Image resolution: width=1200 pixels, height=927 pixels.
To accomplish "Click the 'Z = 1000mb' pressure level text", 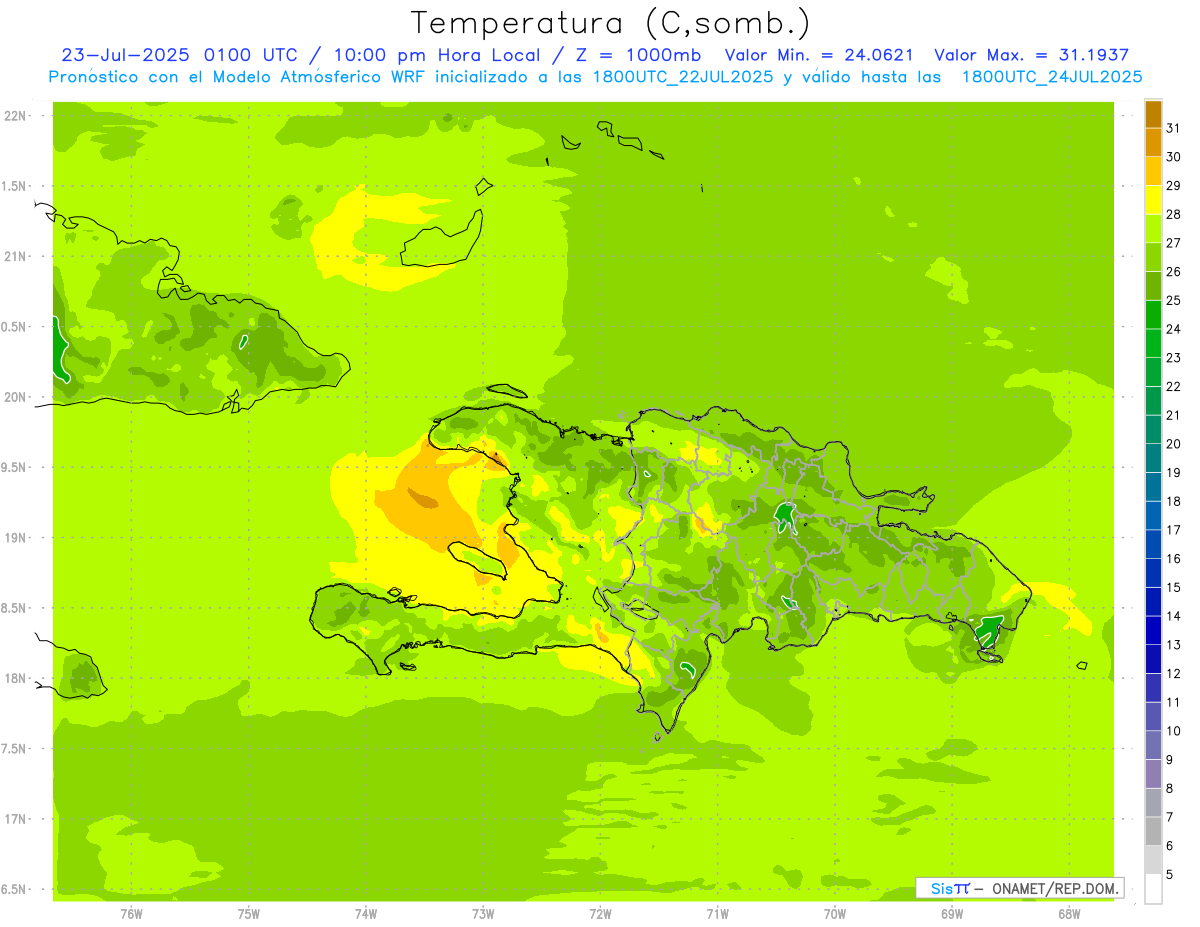I will (638, 55).
